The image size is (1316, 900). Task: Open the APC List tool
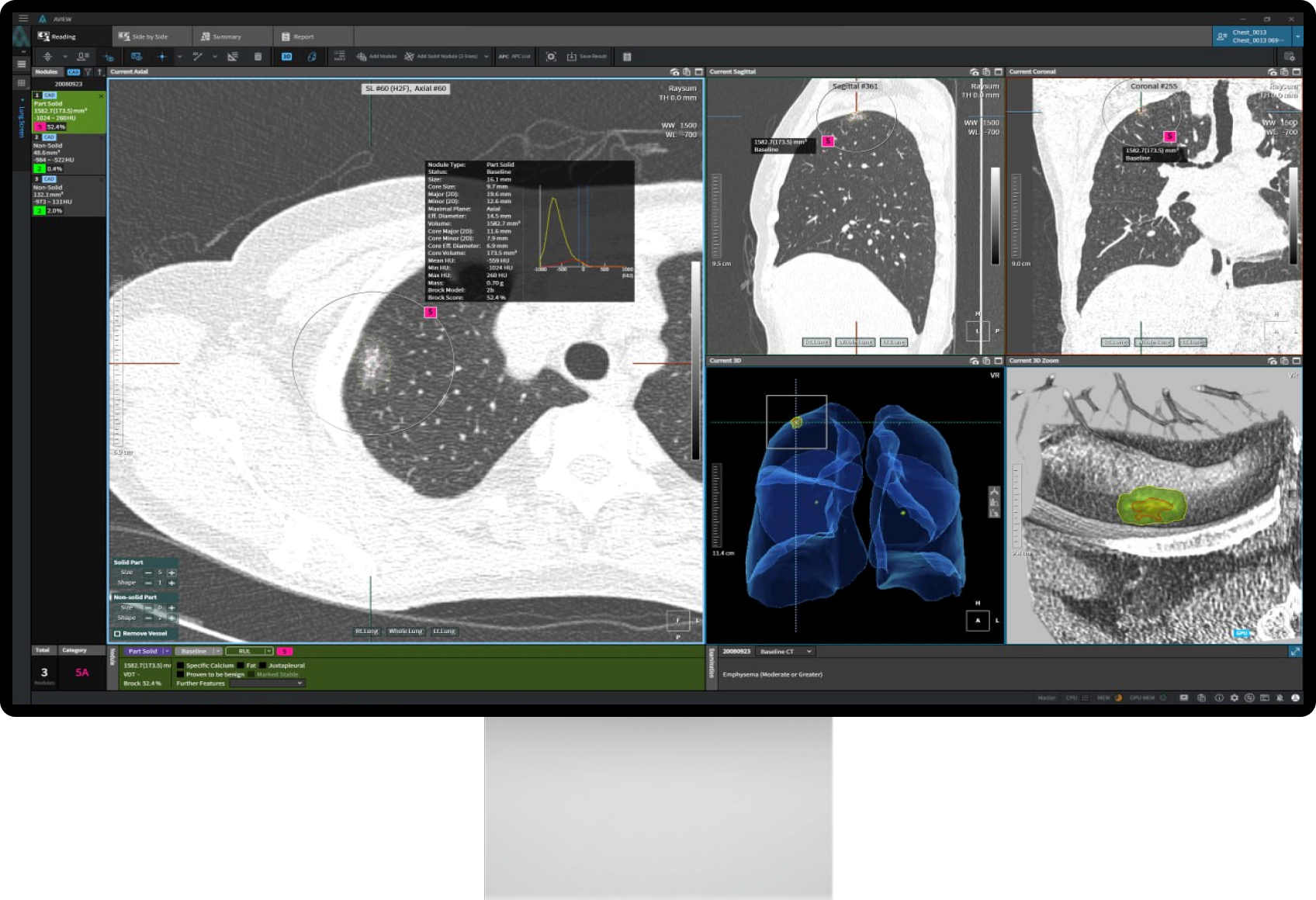(514, 57)
